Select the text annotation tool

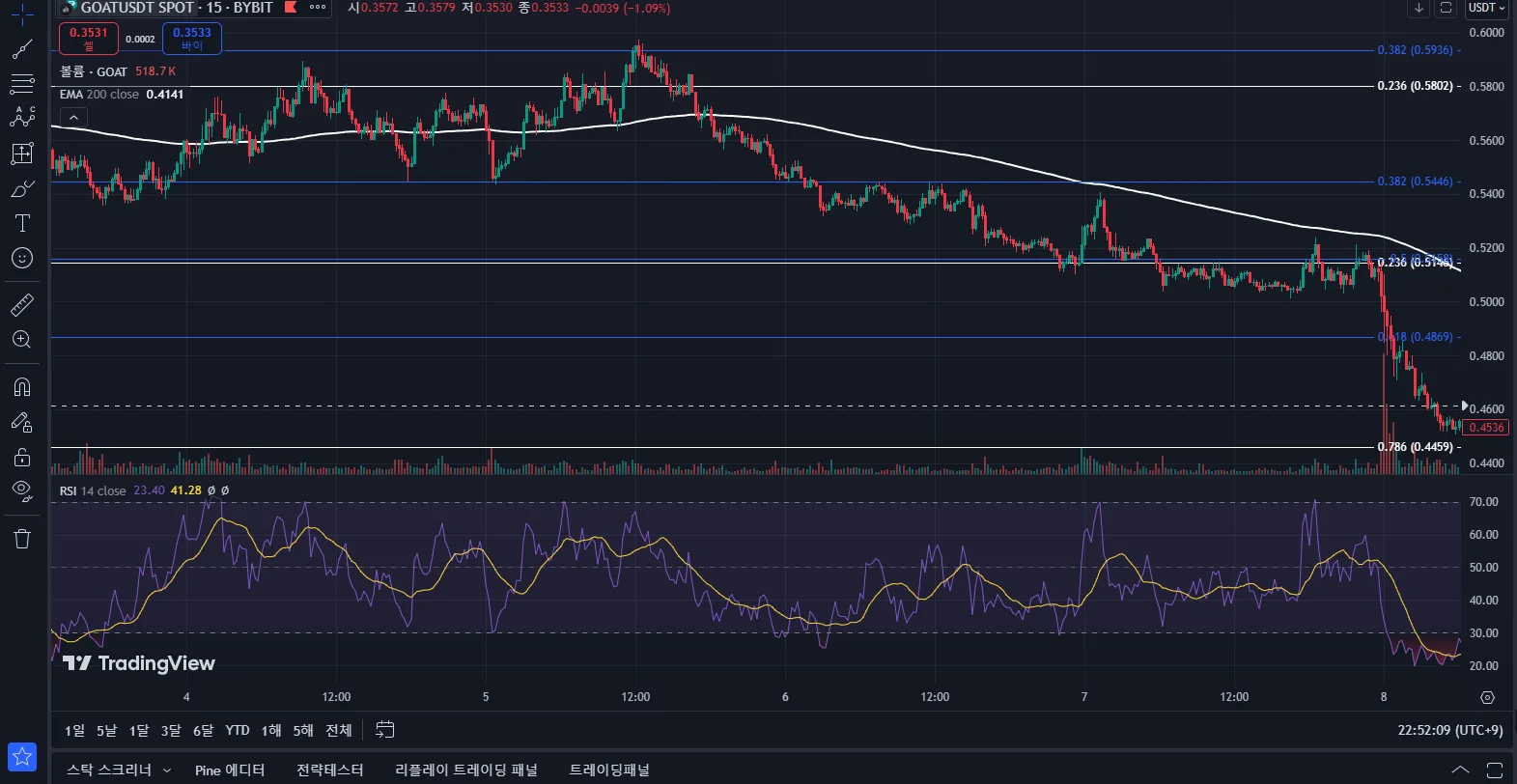[x=22, y=223]
